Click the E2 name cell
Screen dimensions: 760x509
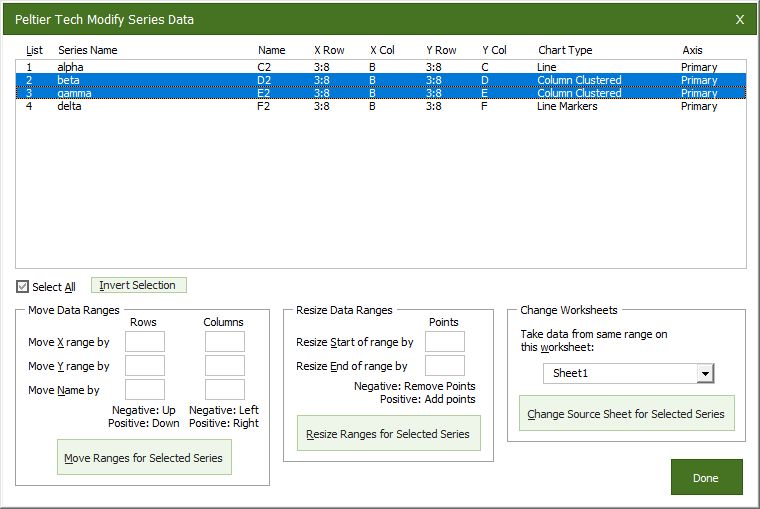pyautogui.click(x=264, y=93)
